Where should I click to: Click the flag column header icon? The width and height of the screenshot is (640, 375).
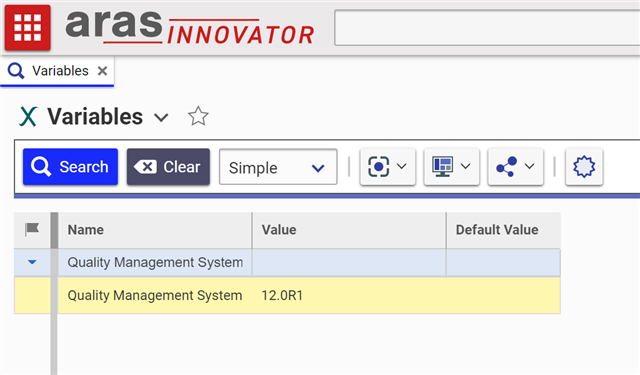click(32, 229)
